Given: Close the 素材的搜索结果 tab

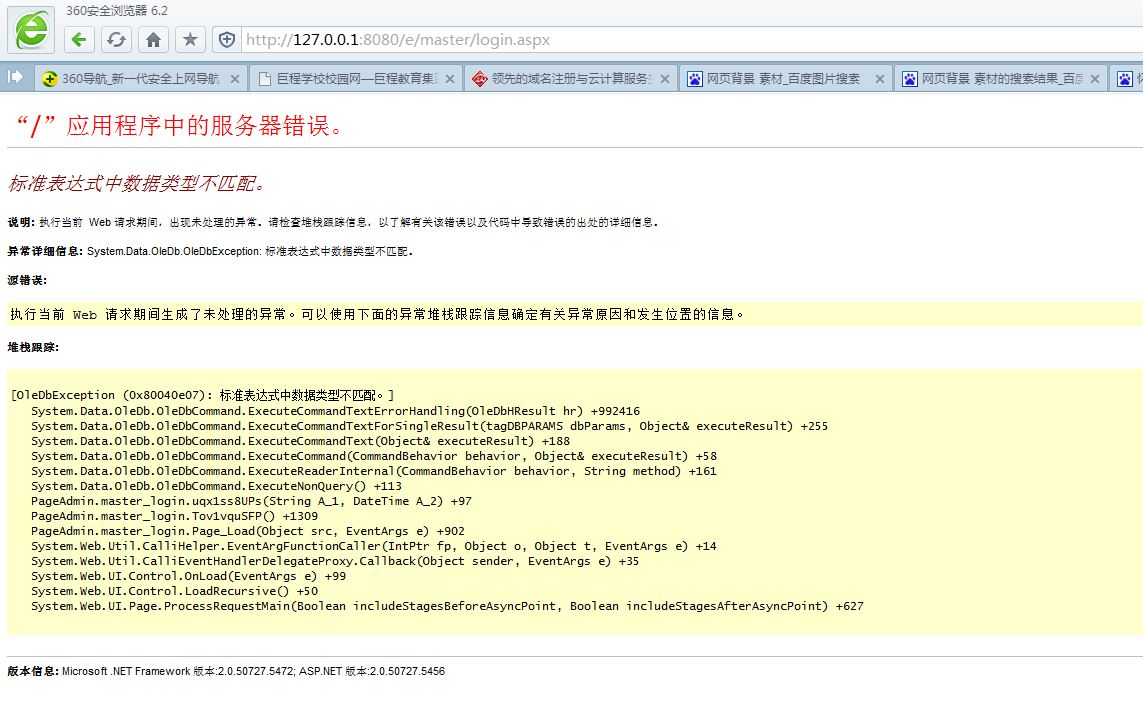Looking at the screenshot, I should coord(1095,78).
